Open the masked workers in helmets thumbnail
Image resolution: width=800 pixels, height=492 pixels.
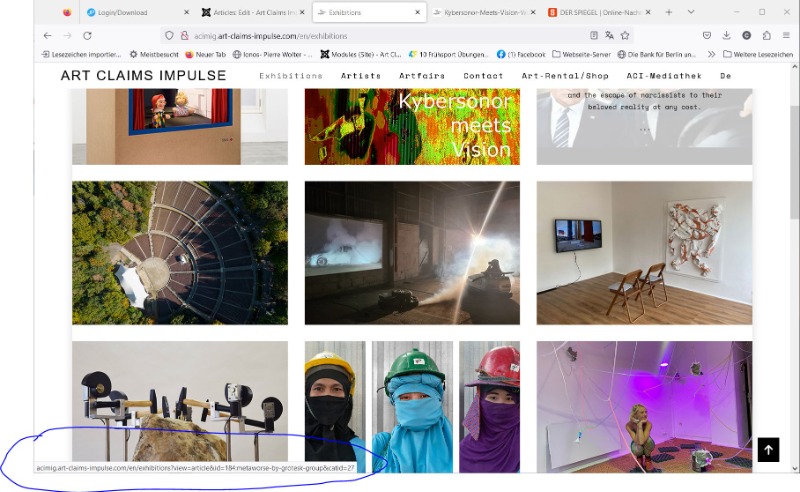pos(412,407)
